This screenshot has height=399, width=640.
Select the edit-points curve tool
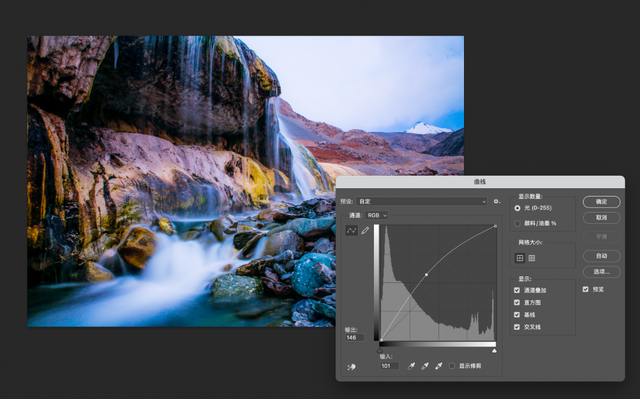pos(351,231)
